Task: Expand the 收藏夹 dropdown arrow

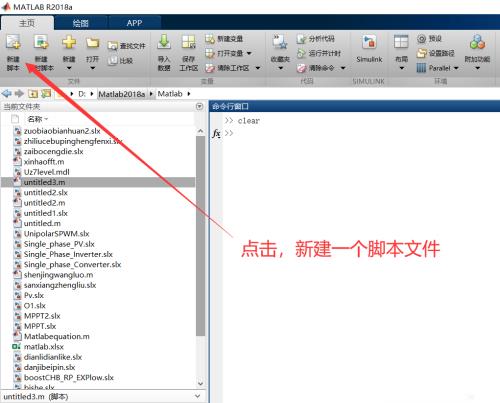Action: [280, 68]
